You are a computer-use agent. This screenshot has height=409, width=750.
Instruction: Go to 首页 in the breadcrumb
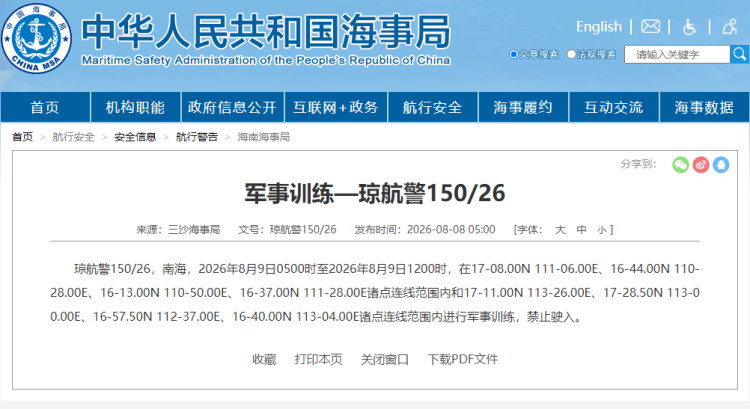coord(22,137)
